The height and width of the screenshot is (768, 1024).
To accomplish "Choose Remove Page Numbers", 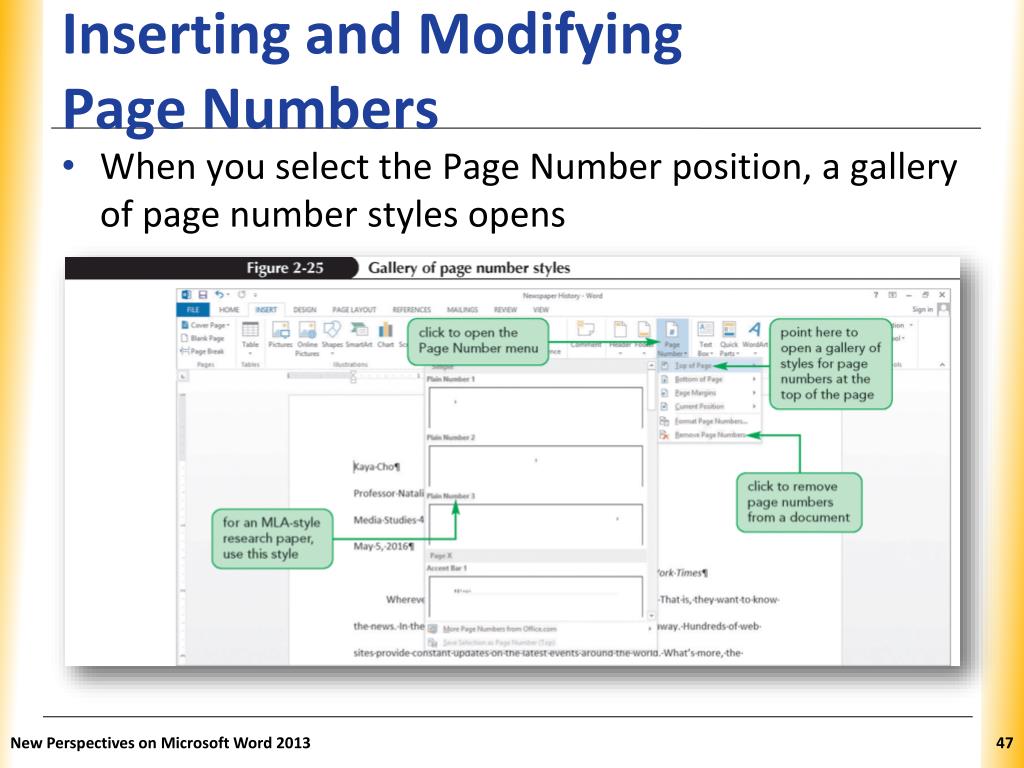I will (708, 435).
